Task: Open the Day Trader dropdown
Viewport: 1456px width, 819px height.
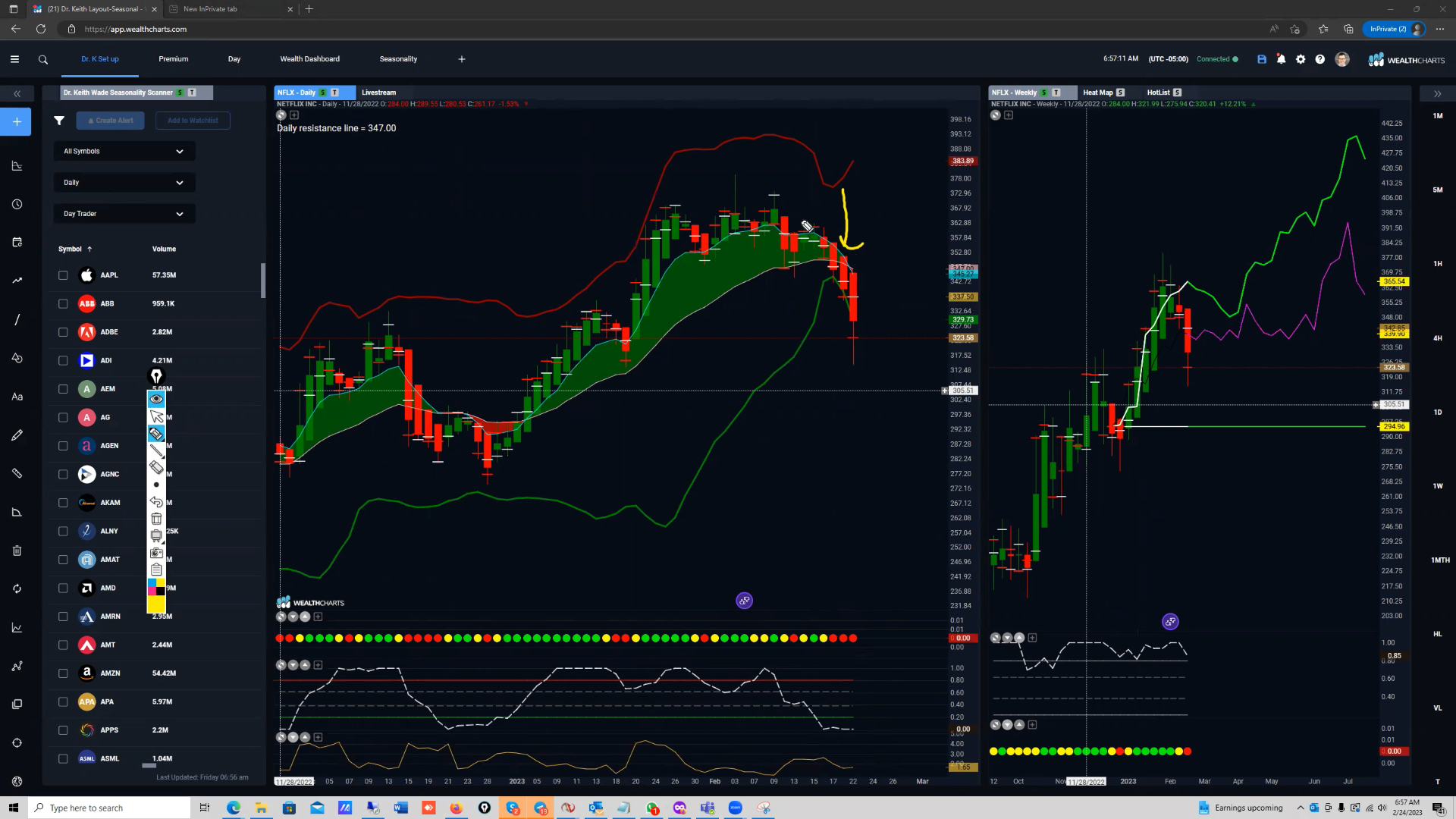Action: (x=124, y=214)
